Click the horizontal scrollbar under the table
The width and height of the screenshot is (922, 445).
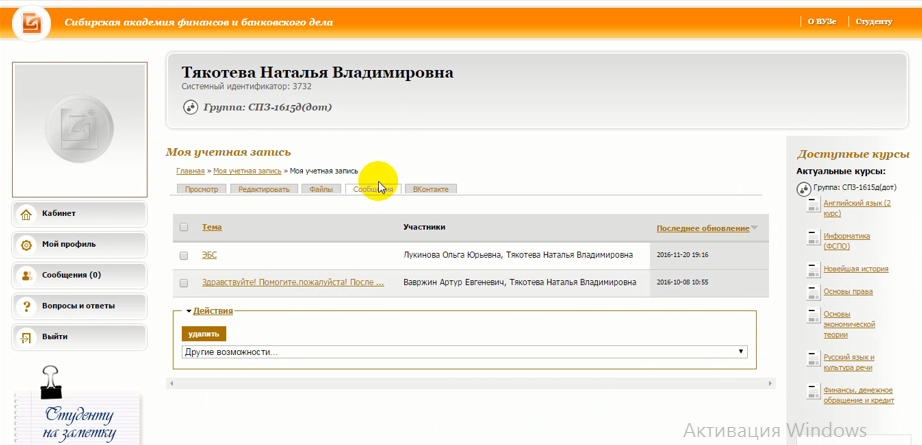[470, 382]
